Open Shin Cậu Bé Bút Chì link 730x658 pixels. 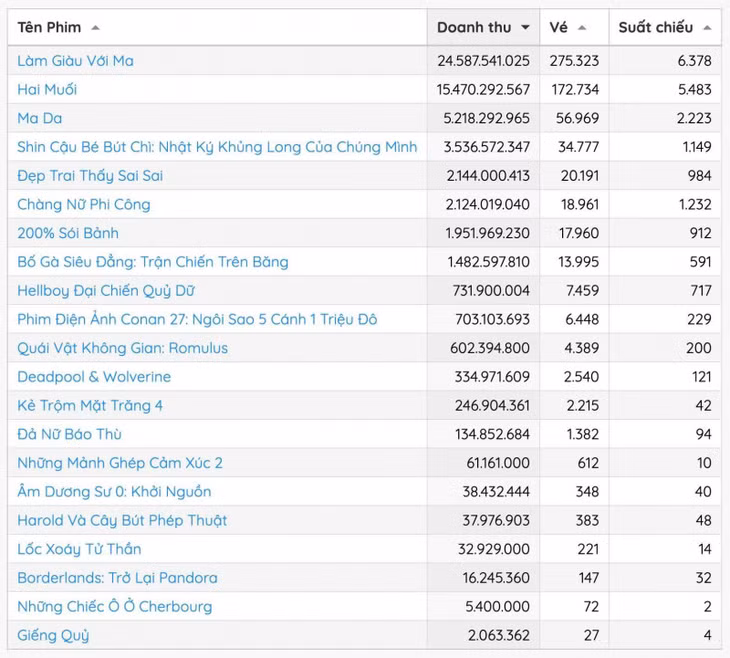click(x=217, y=147)
